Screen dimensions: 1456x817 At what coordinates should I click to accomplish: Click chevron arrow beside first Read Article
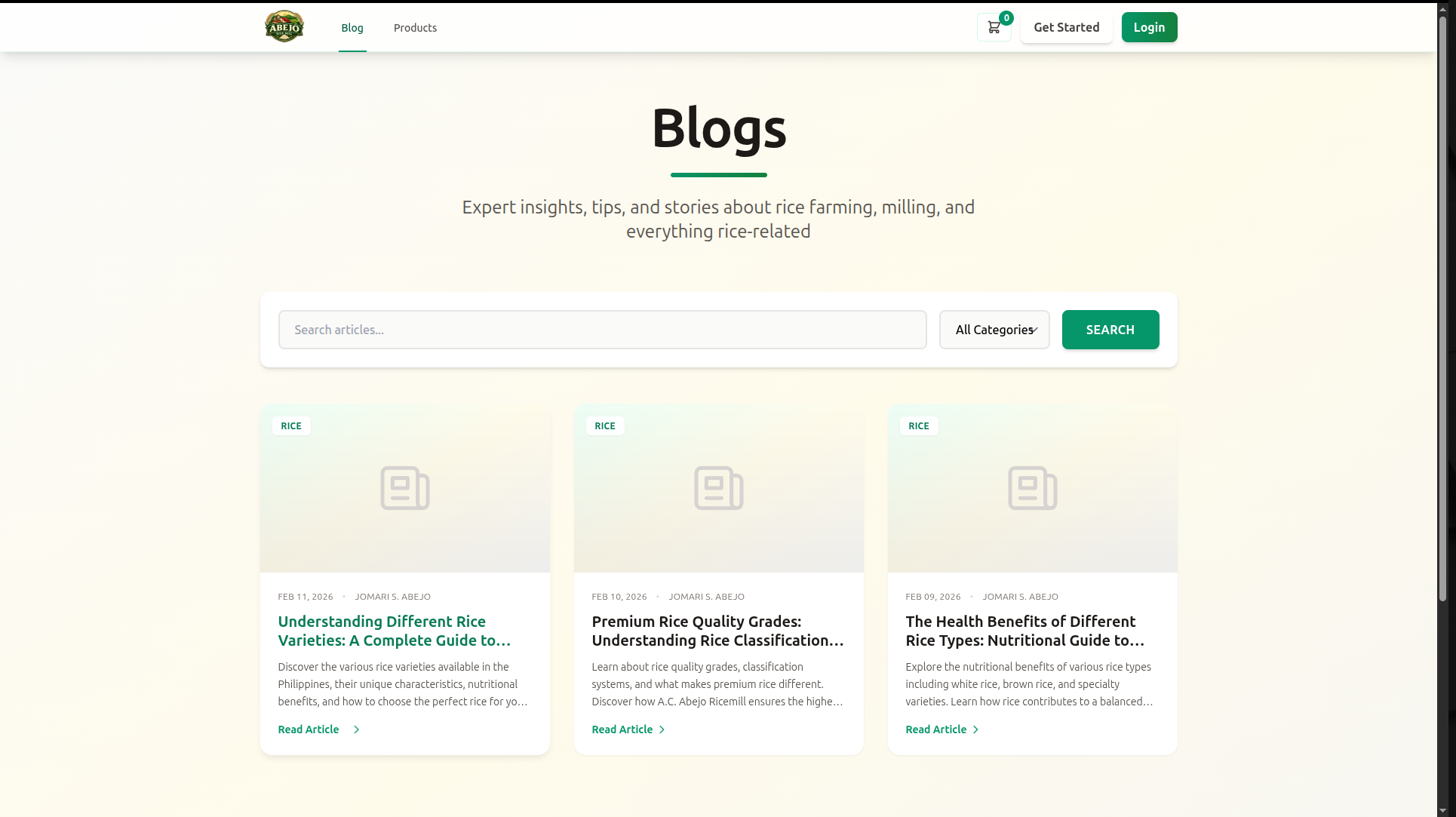tap(357, 729)
